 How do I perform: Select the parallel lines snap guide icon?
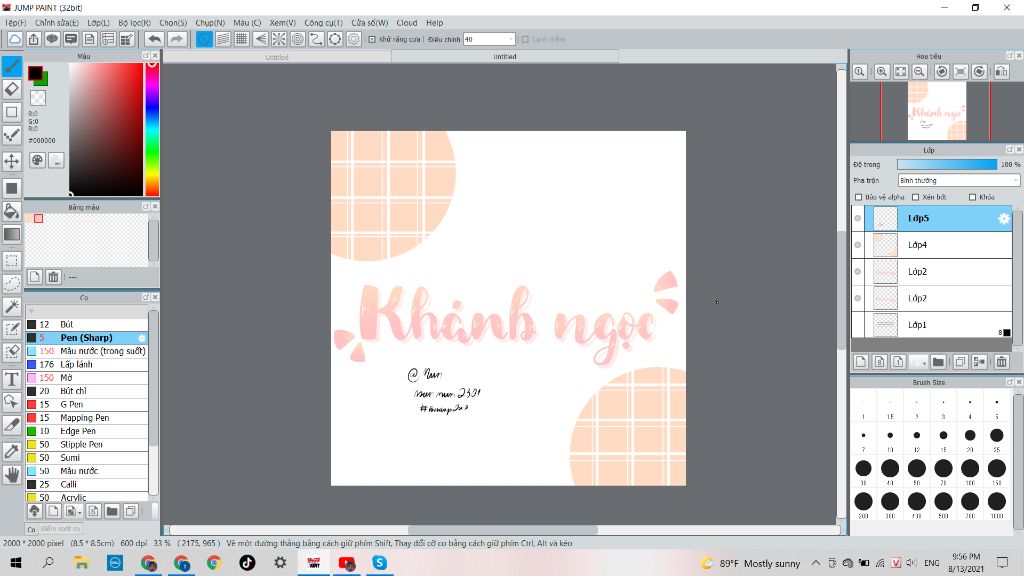[223, 39]
